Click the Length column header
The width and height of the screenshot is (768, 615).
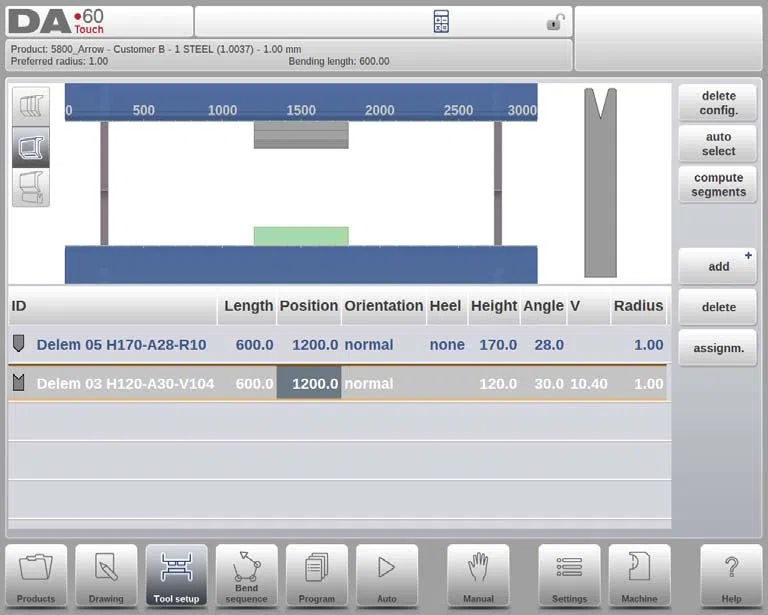(x=247, y=306)
